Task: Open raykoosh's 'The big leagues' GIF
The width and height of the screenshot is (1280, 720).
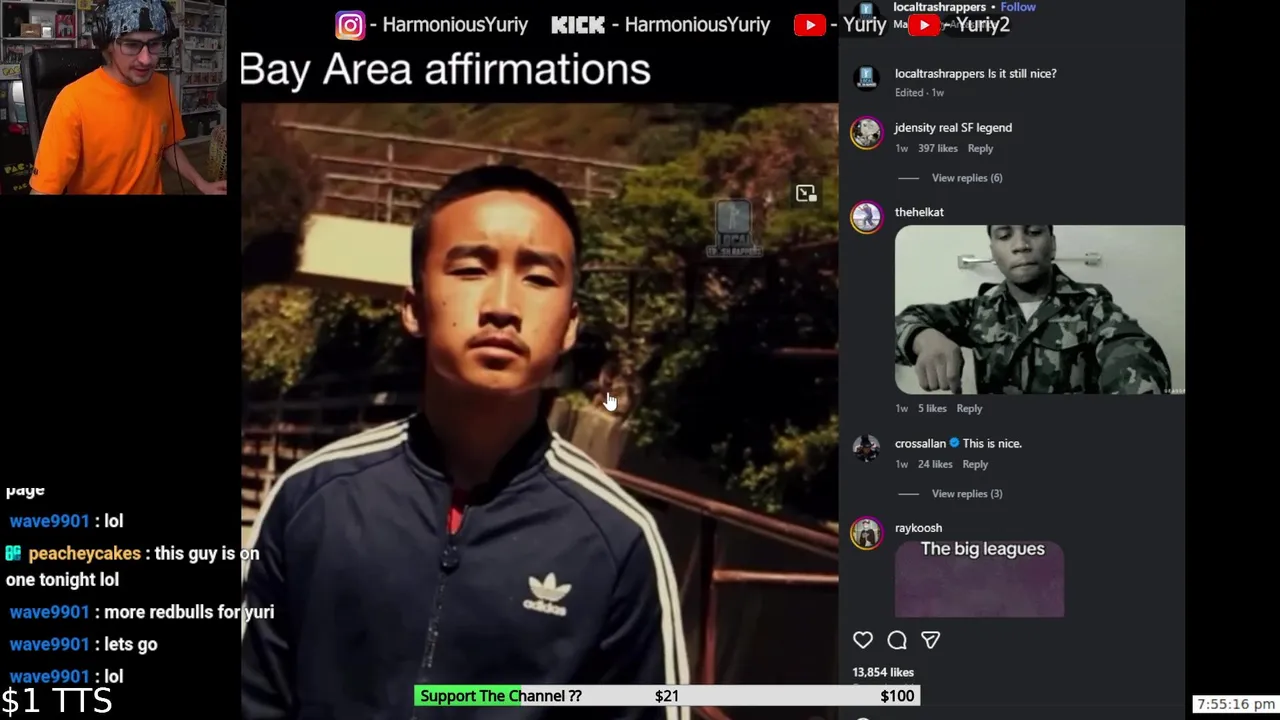Action: point(980,578)
